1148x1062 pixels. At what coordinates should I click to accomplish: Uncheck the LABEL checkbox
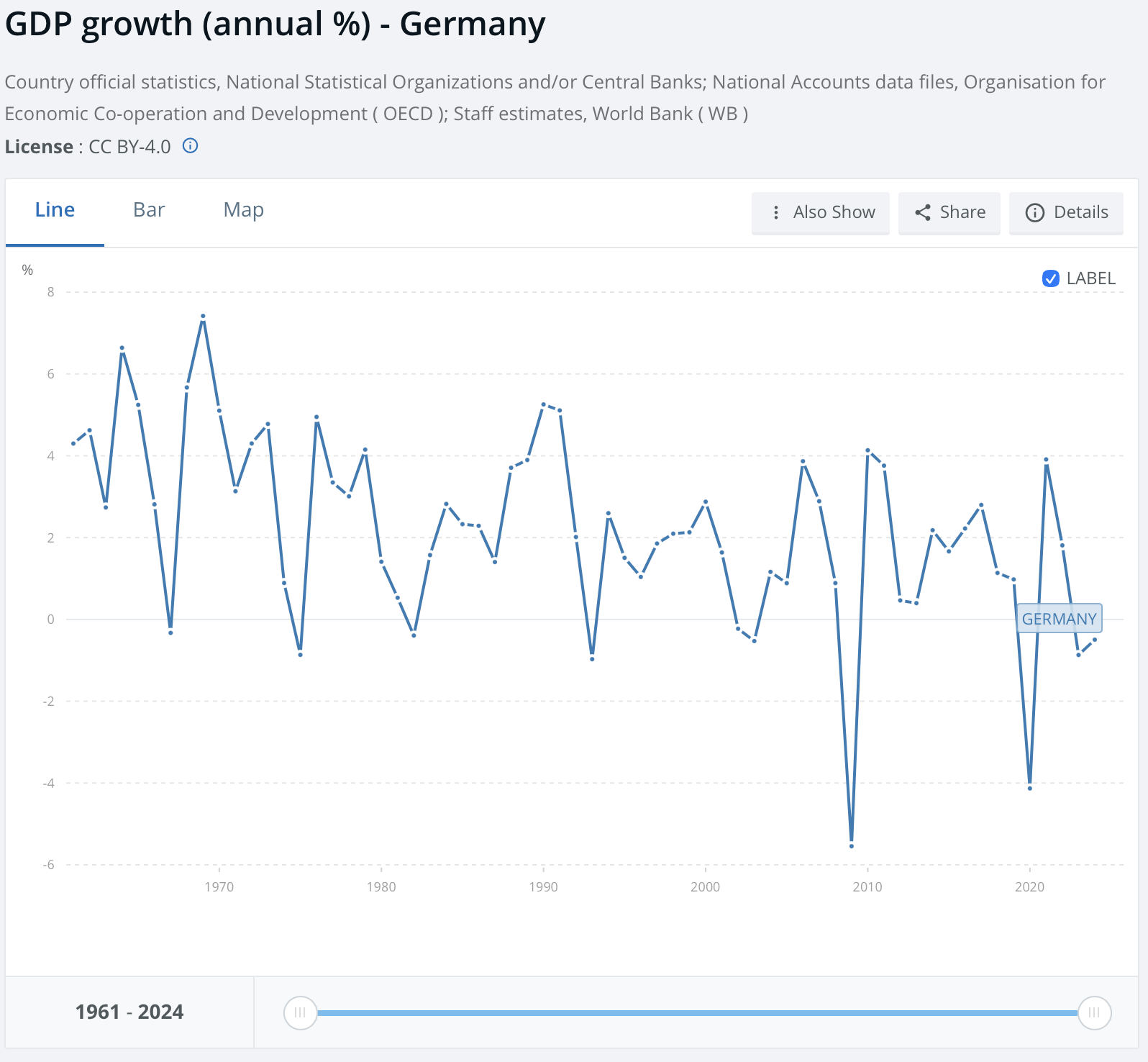click(x=1051, y=278)
